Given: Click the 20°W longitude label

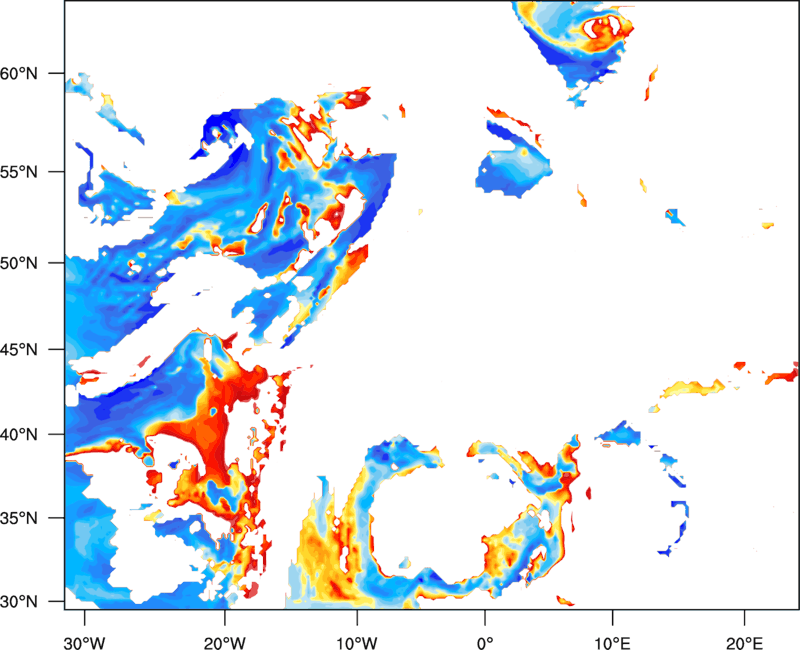Looking at the screenshot, I should click(225, 643).
